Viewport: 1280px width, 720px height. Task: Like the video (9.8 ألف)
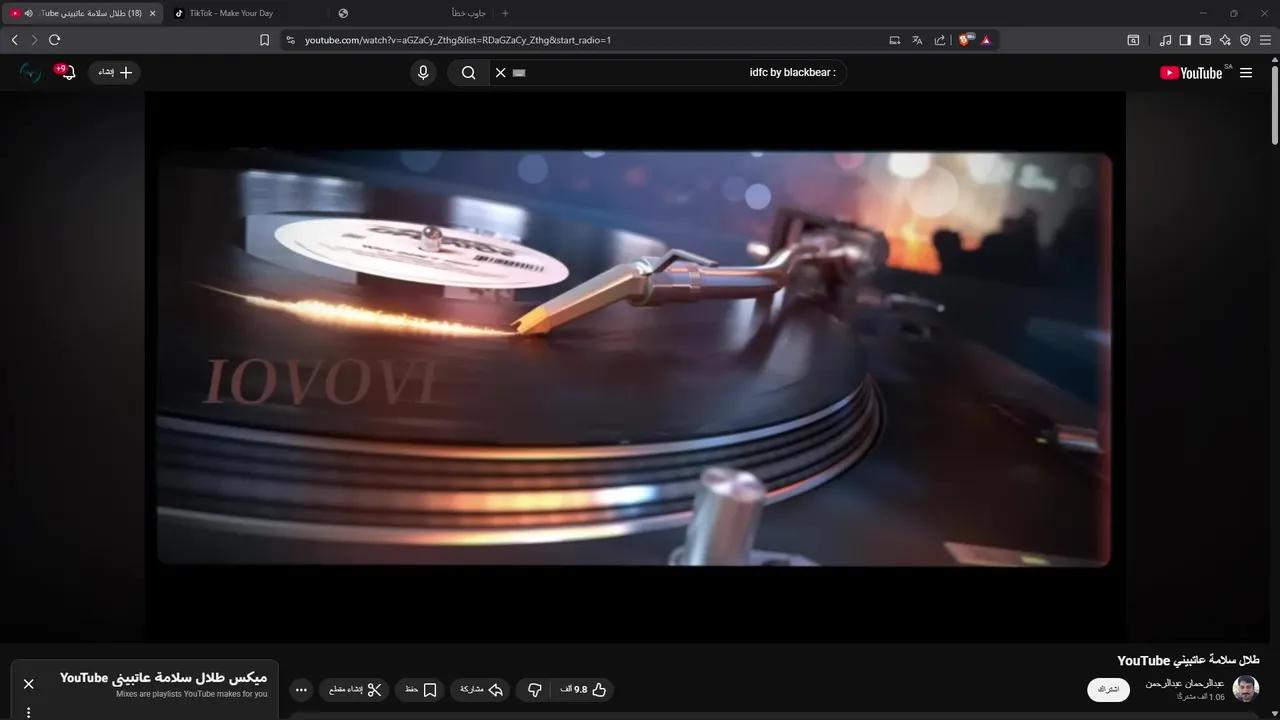point(584,690)
